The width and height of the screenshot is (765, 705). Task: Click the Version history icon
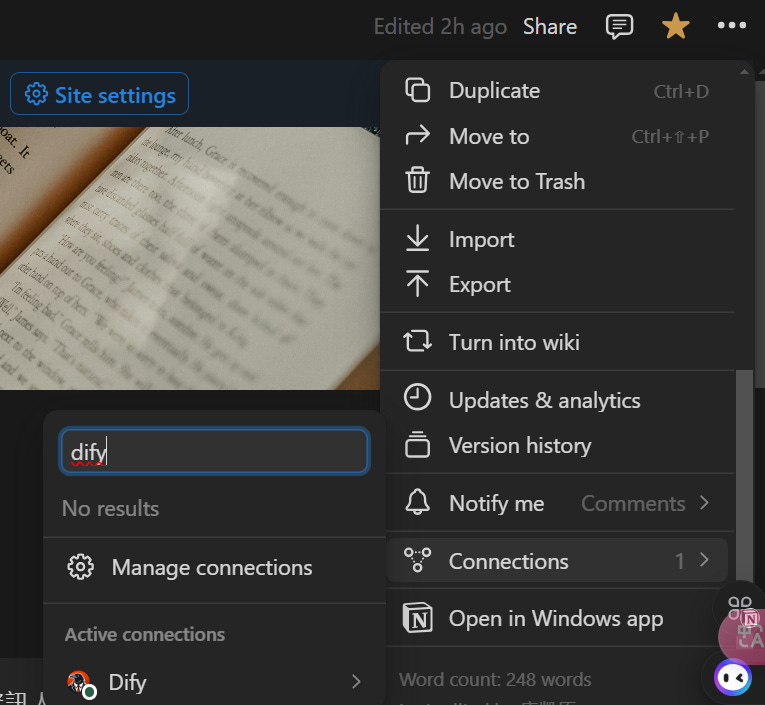click(x=418, y=444)
